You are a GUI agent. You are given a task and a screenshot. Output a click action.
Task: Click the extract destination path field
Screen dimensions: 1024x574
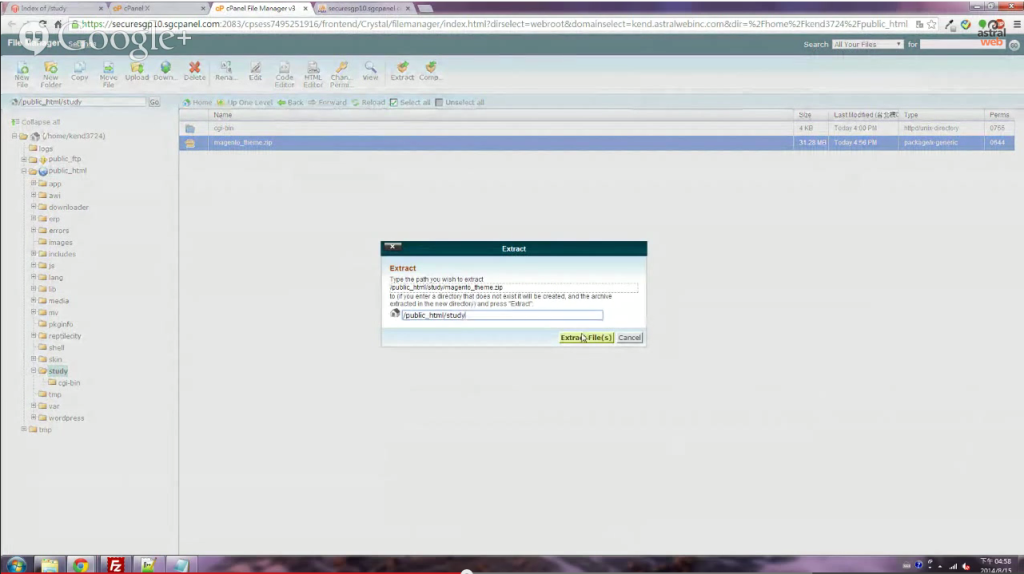coord(502,315)
